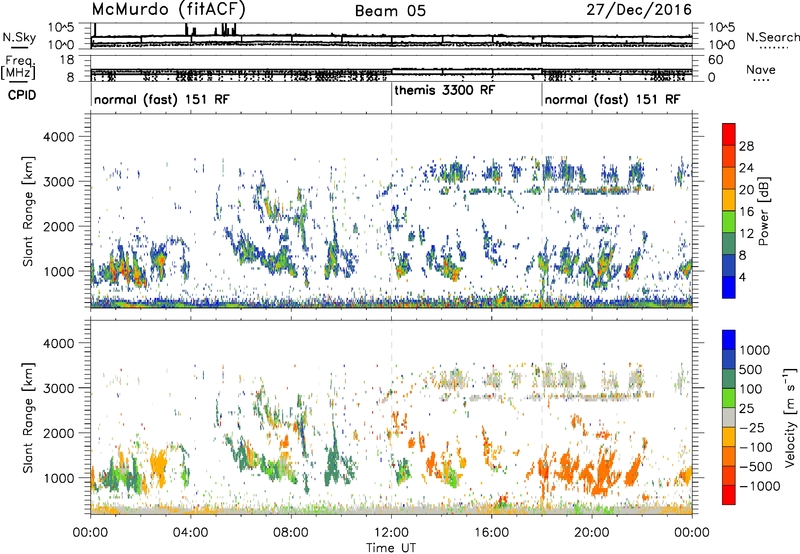Click the date '27/Dec/2016'
Screen dimensions: 800x554
click(x=639, y=10)
